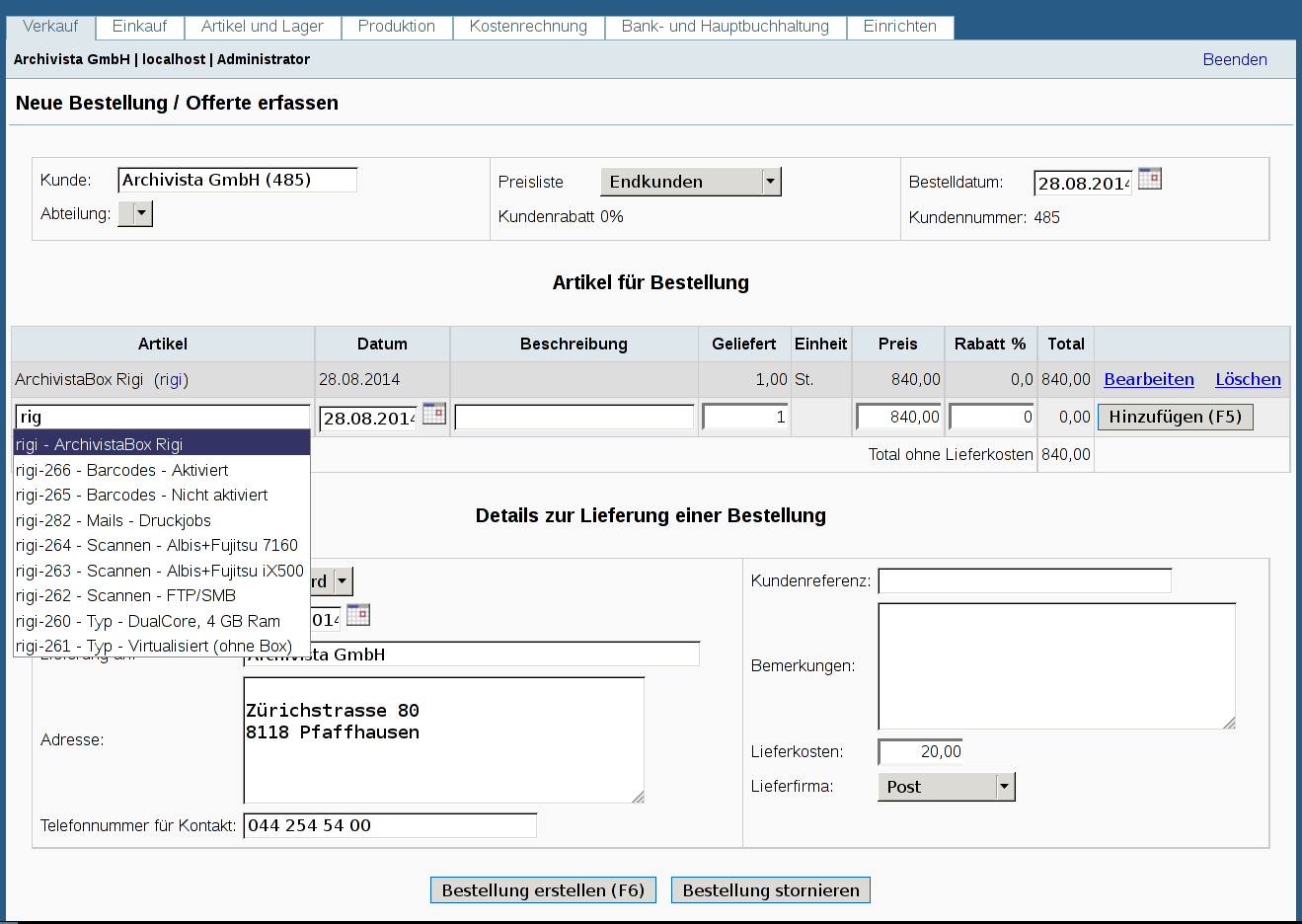Click the Total ohne Lieferkosten label

951,454
